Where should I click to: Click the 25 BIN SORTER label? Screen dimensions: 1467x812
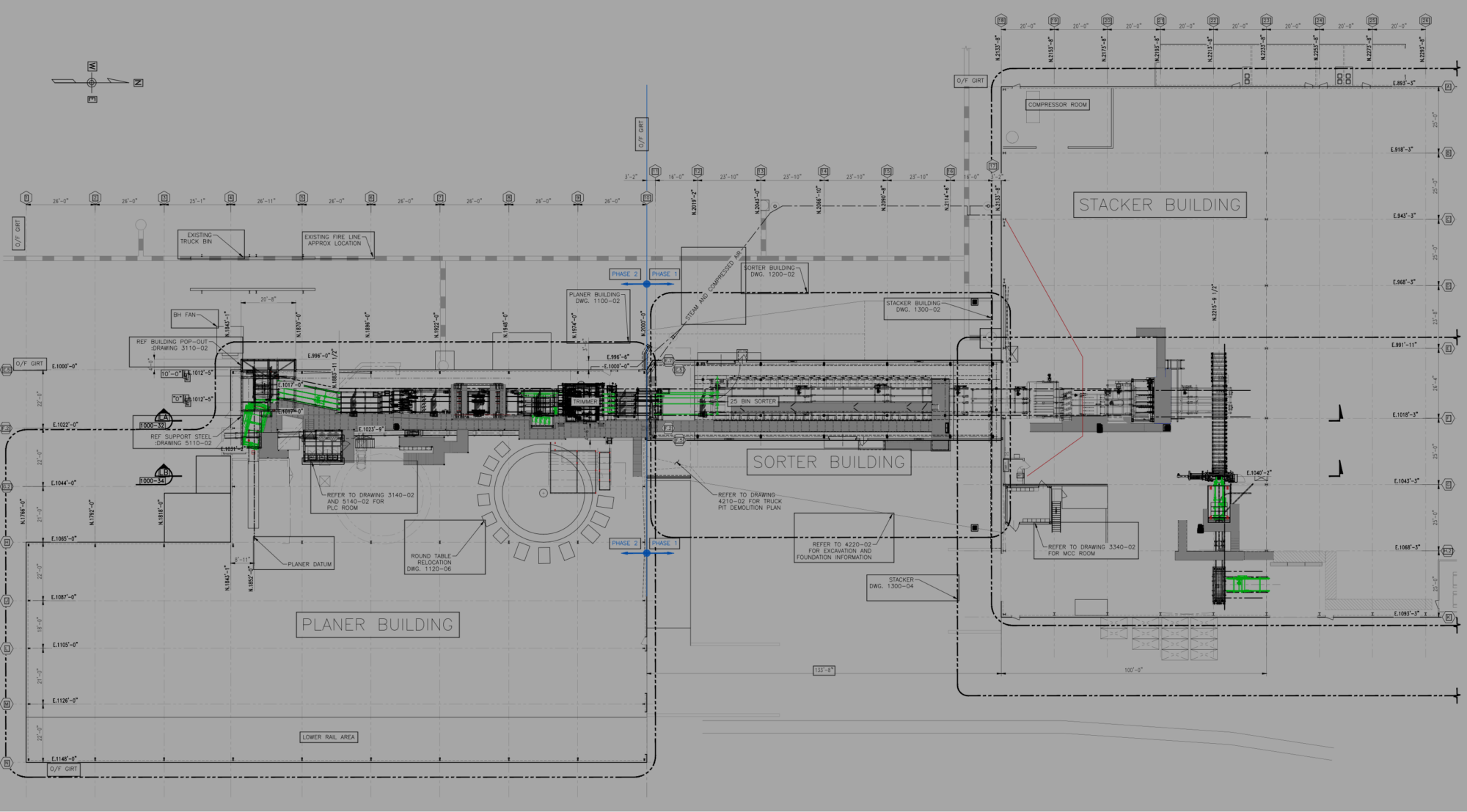coord(753,401)
